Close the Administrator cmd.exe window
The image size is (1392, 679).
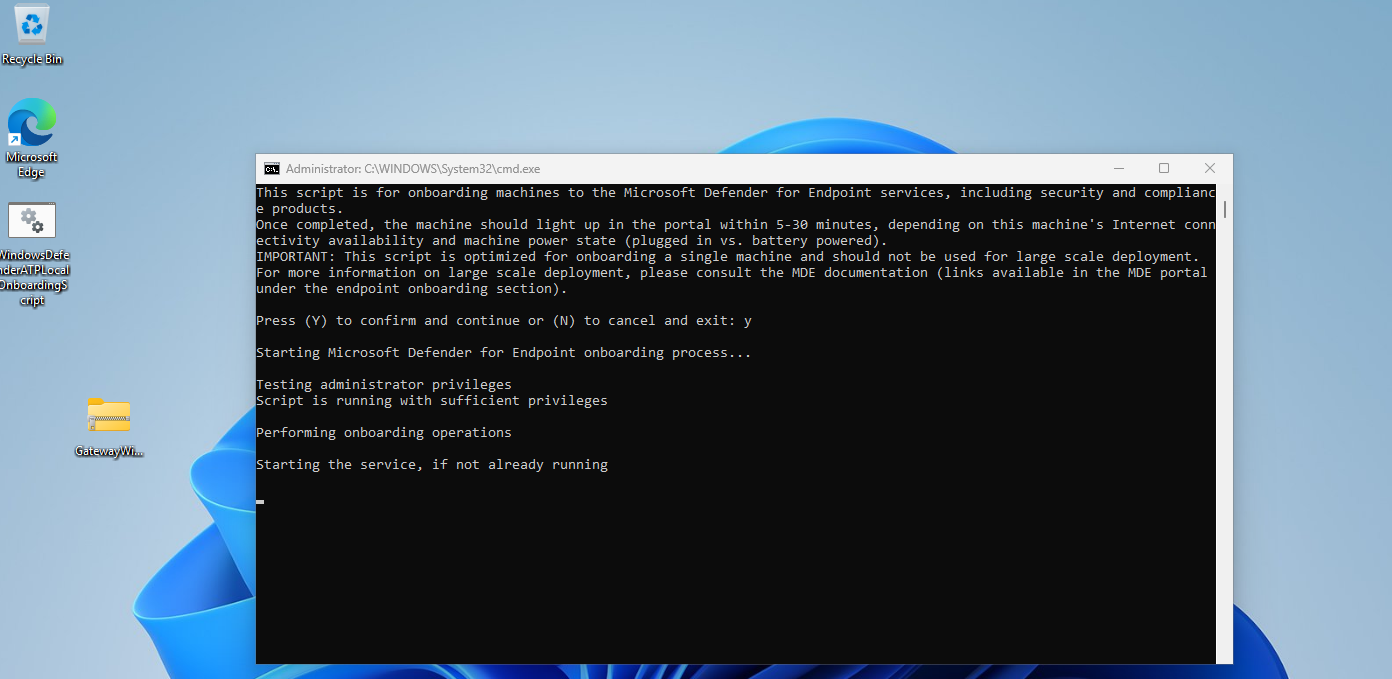coord(1209,169)
